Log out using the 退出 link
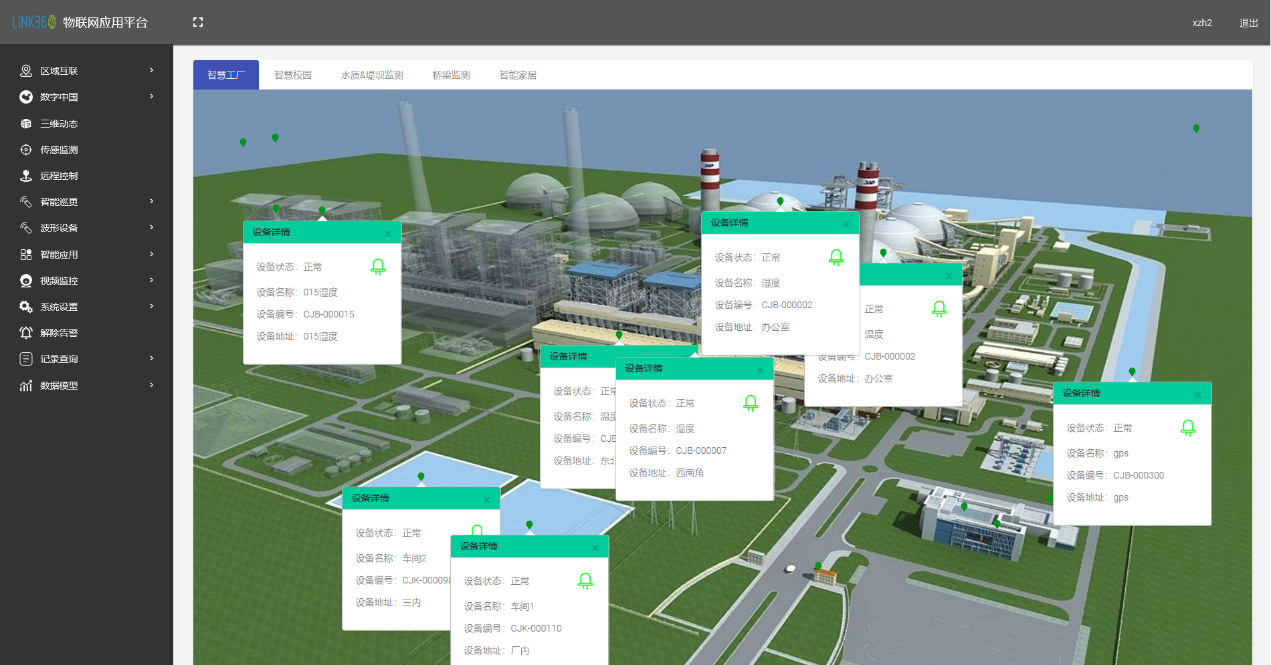The height and width of the screenshot is (665, 1271). tap(1249, 23)
